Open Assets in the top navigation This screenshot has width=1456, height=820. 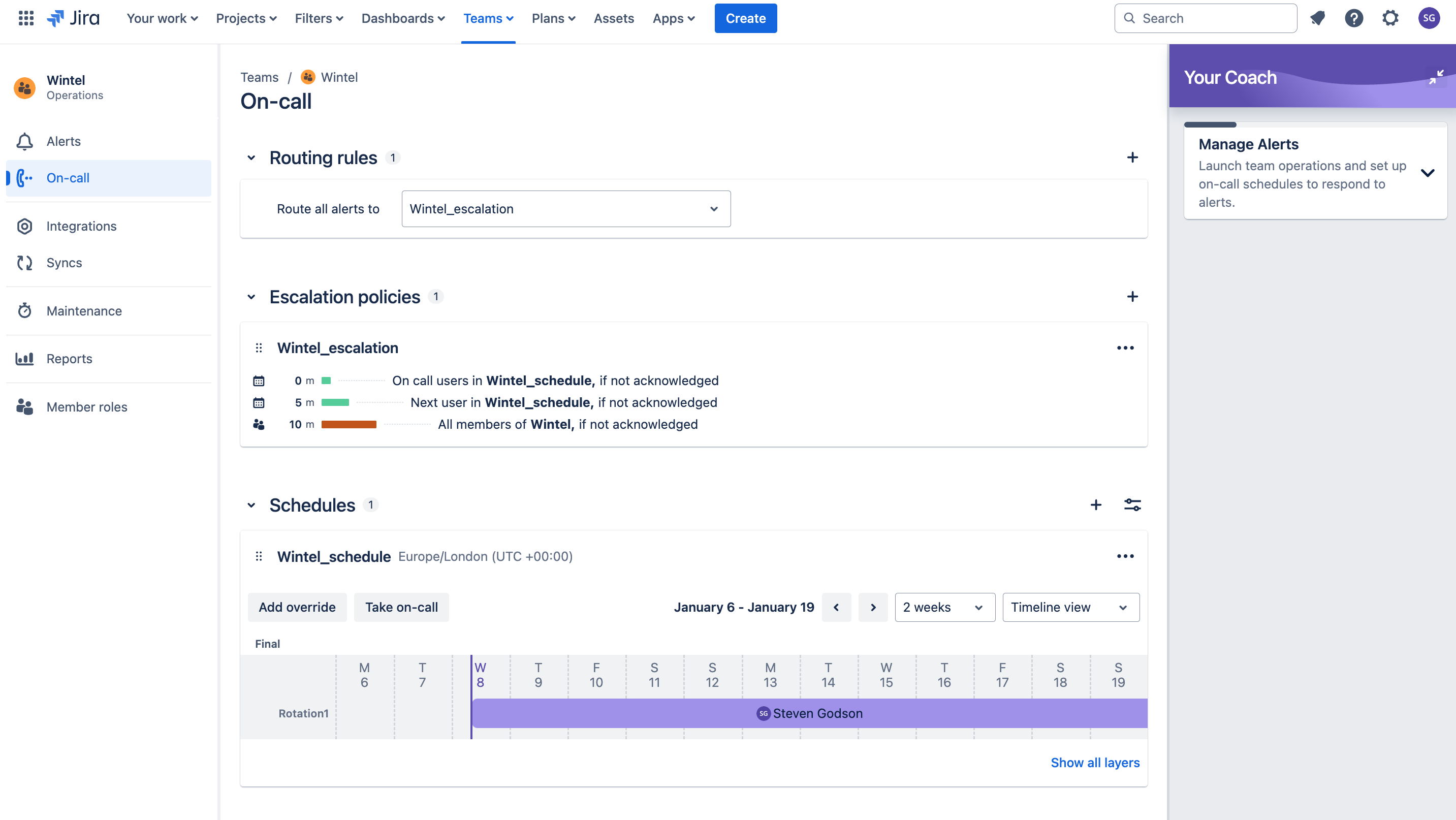pyautogui.click(x=614, y=18)
